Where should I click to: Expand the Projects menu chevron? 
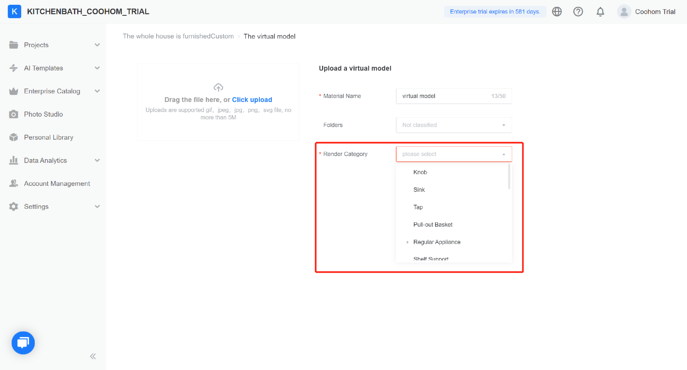point(97,45)
